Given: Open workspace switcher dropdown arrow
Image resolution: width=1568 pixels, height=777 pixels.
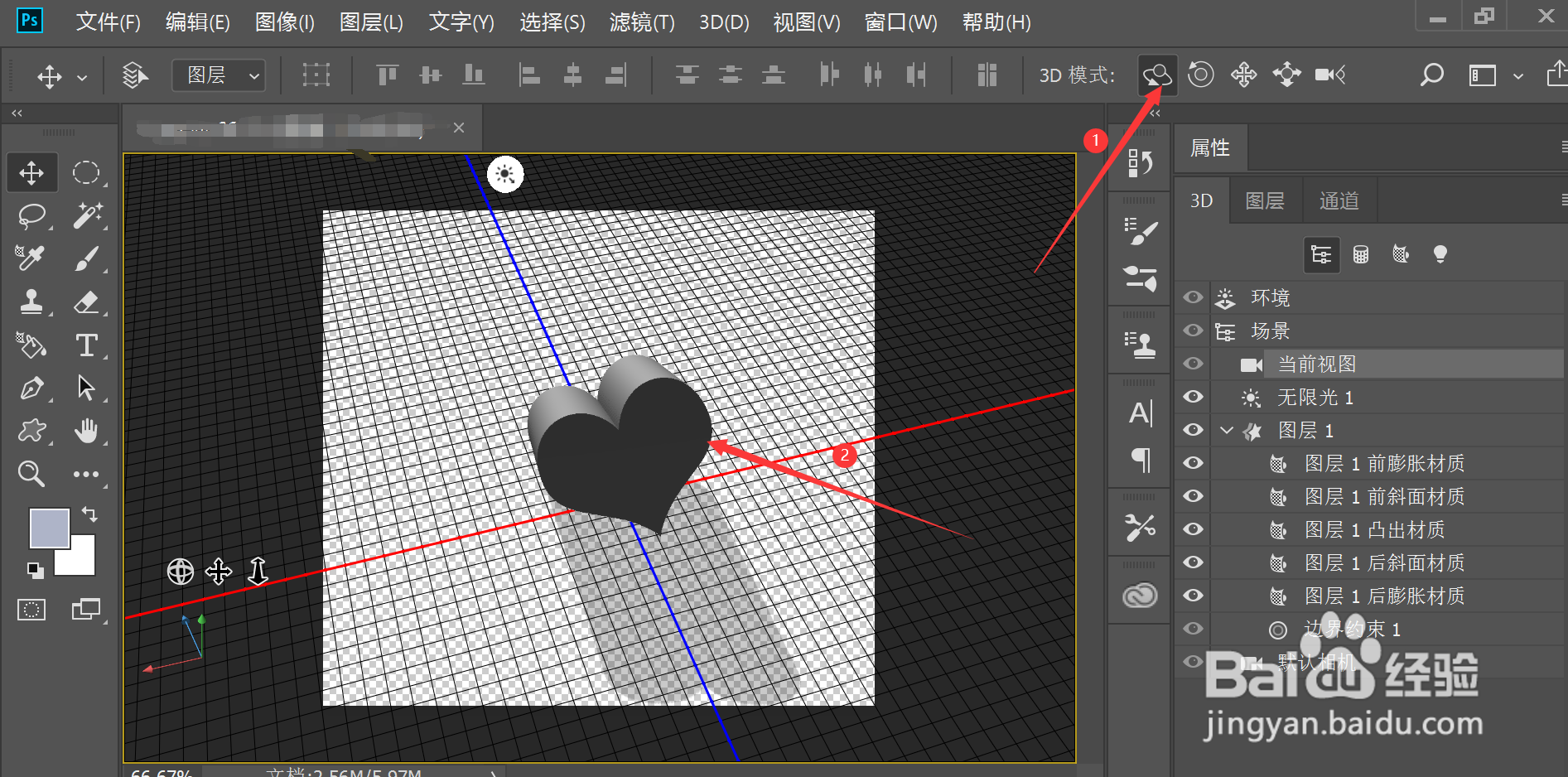Looking at the screenshot, I should [1518, 76].
